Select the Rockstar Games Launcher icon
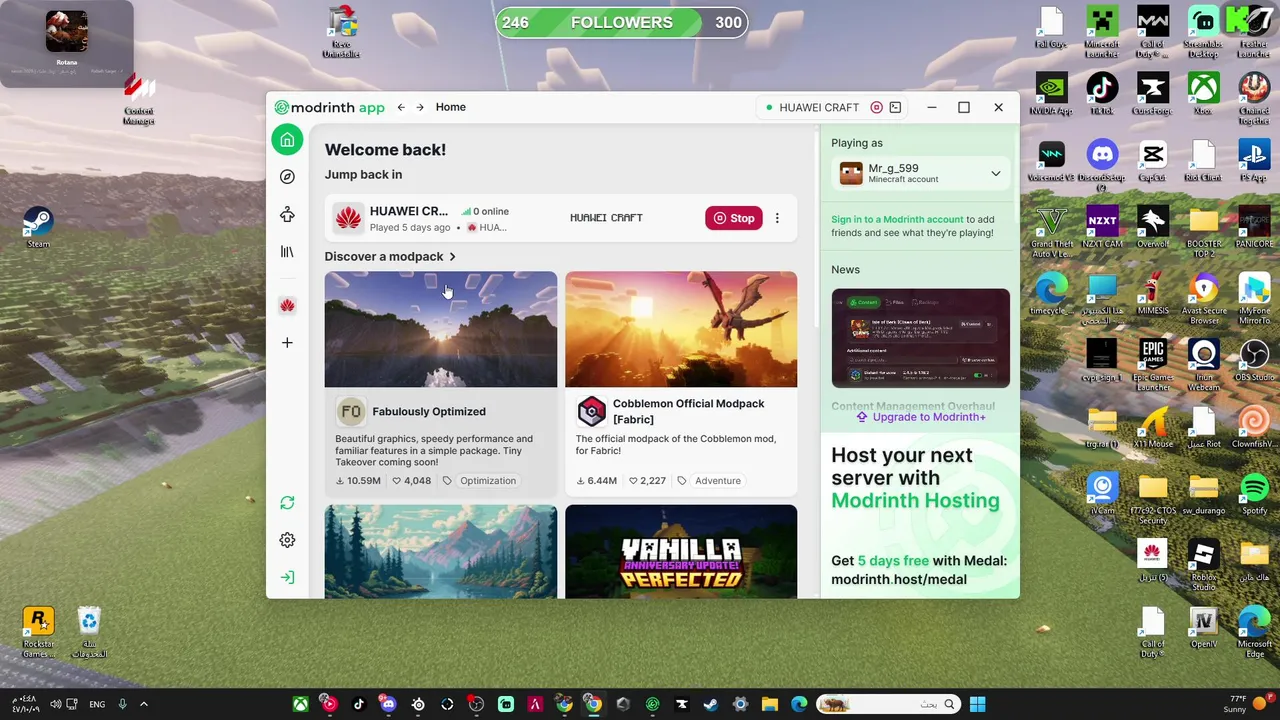The image size is (1280, 720). point(38,632)
